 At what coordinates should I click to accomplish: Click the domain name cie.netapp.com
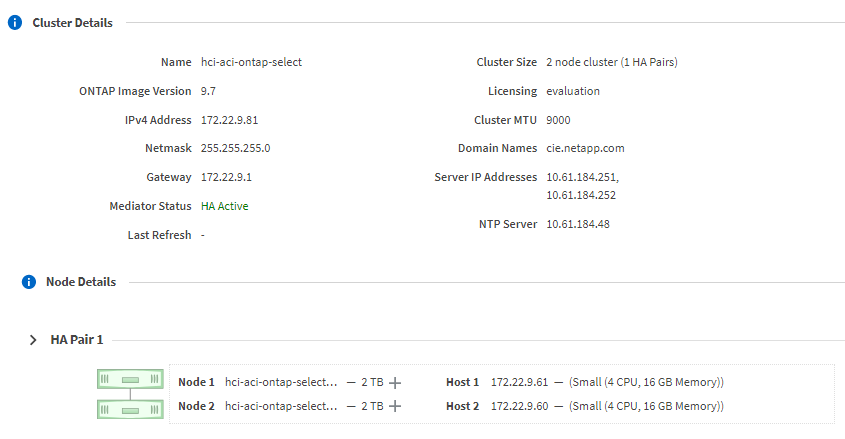(585, 148)
